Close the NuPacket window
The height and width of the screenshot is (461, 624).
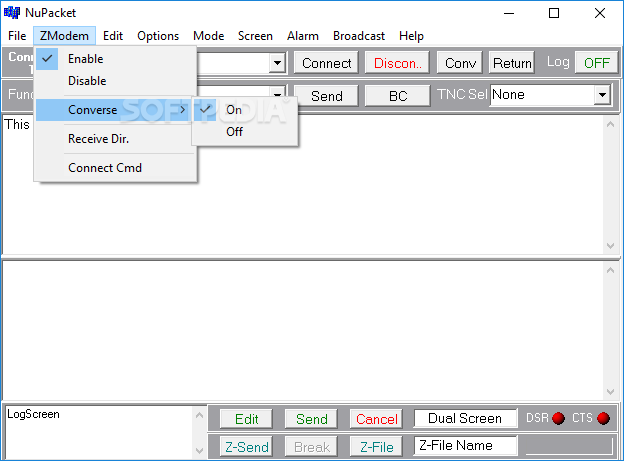click(x=599, y=13)
